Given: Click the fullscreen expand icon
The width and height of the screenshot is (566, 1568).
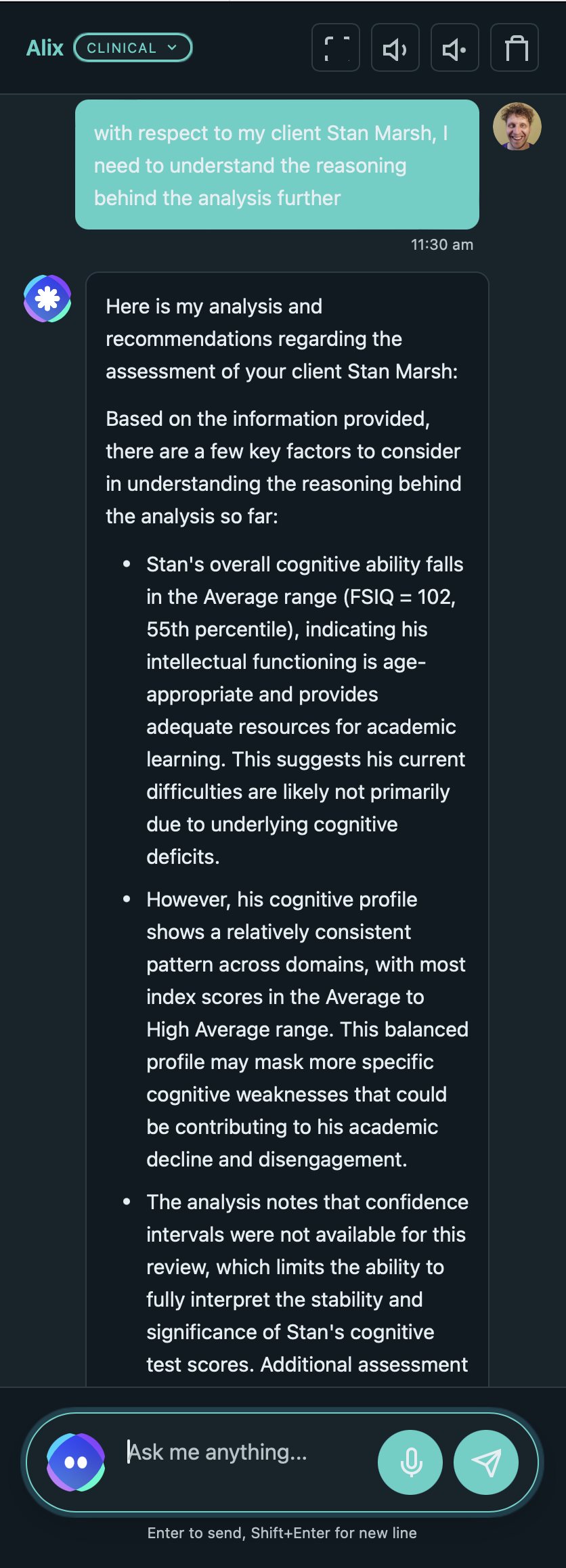Looking at the screenshot, I should (336, 48).
